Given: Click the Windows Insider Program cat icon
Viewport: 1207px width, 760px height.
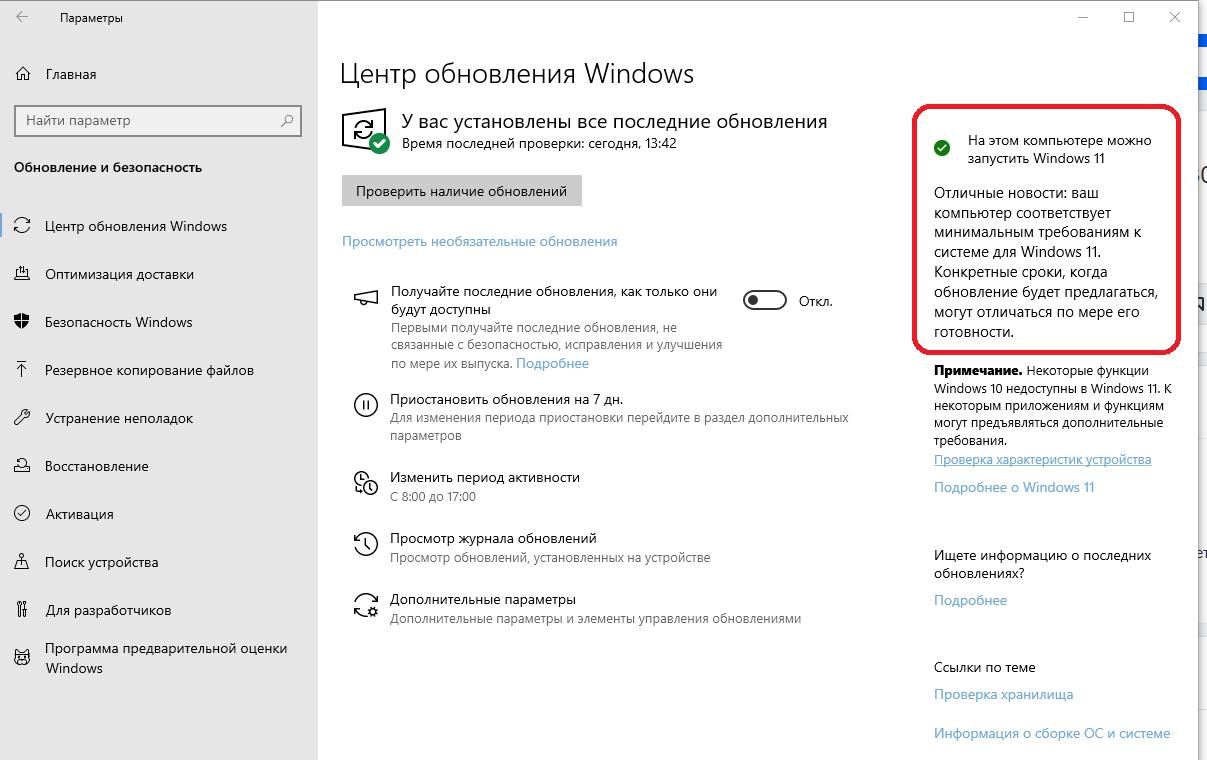Looking at the screenshot, I should (x=23, y=658).
